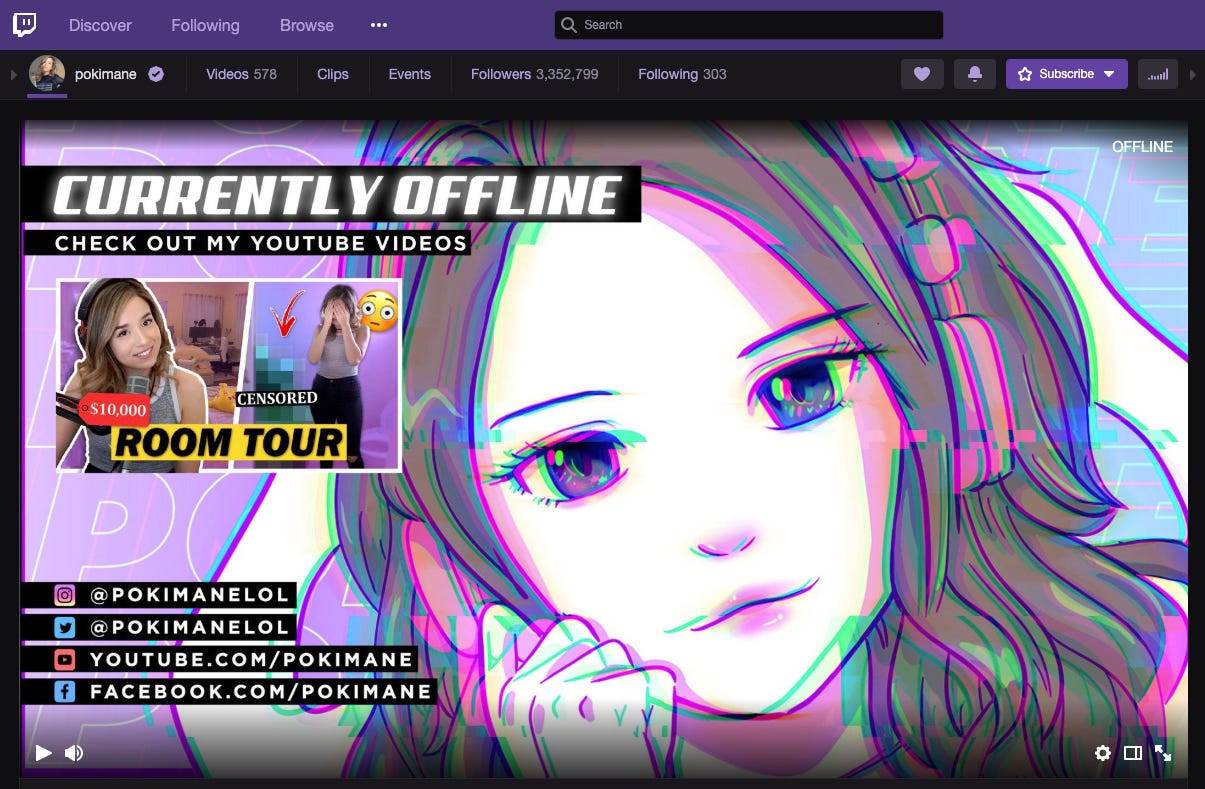Click the Instagram icon in the banner
The height and width of the screenshot is (789, 1205).
pos(65,595)
